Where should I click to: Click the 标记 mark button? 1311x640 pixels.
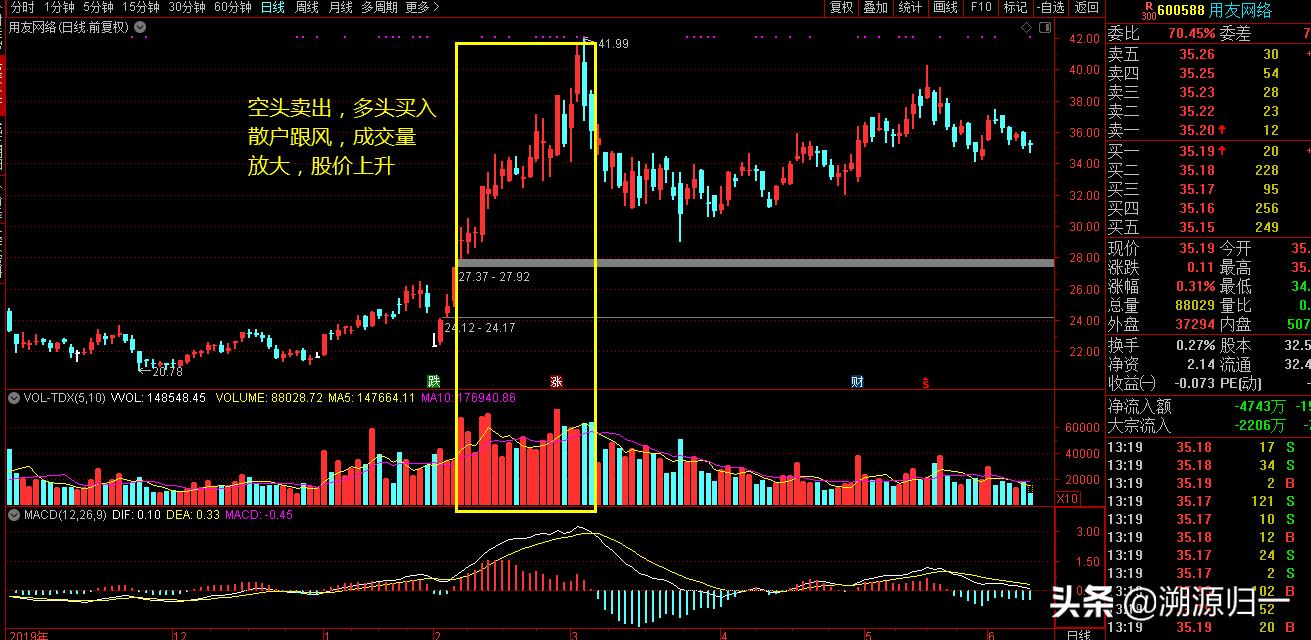(1015, 7)
